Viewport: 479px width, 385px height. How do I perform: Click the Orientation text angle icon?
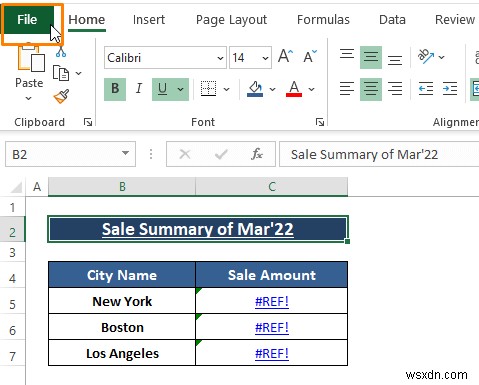426,56
